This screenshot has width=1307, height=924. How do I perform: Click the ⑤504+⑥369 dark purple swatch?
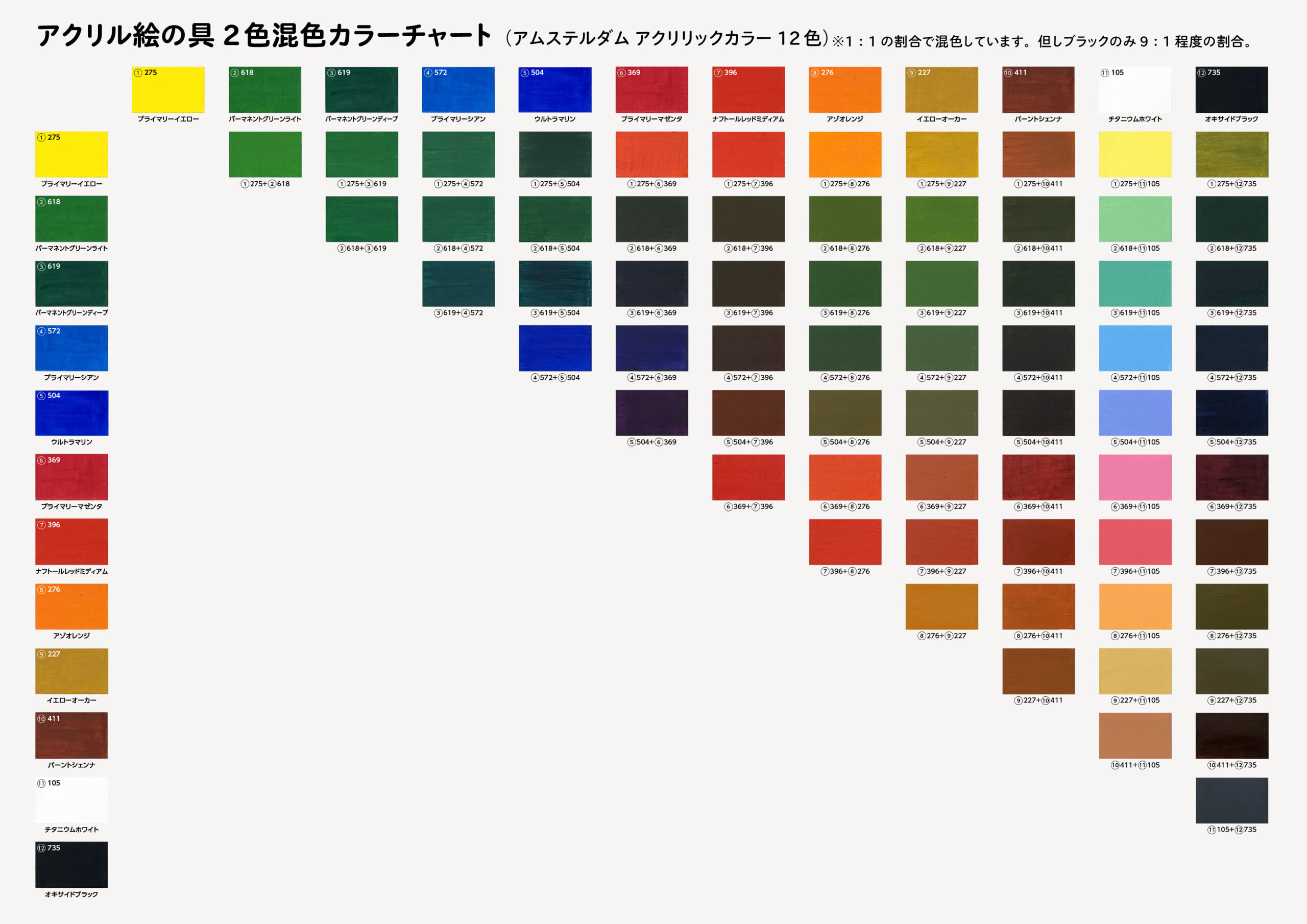coord(651,413)
